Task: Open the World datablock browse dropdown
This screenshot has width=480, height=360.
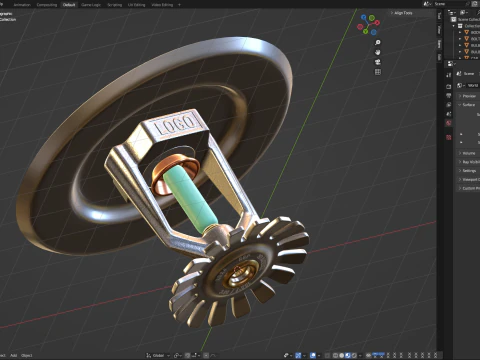Action: coord(460,86)
